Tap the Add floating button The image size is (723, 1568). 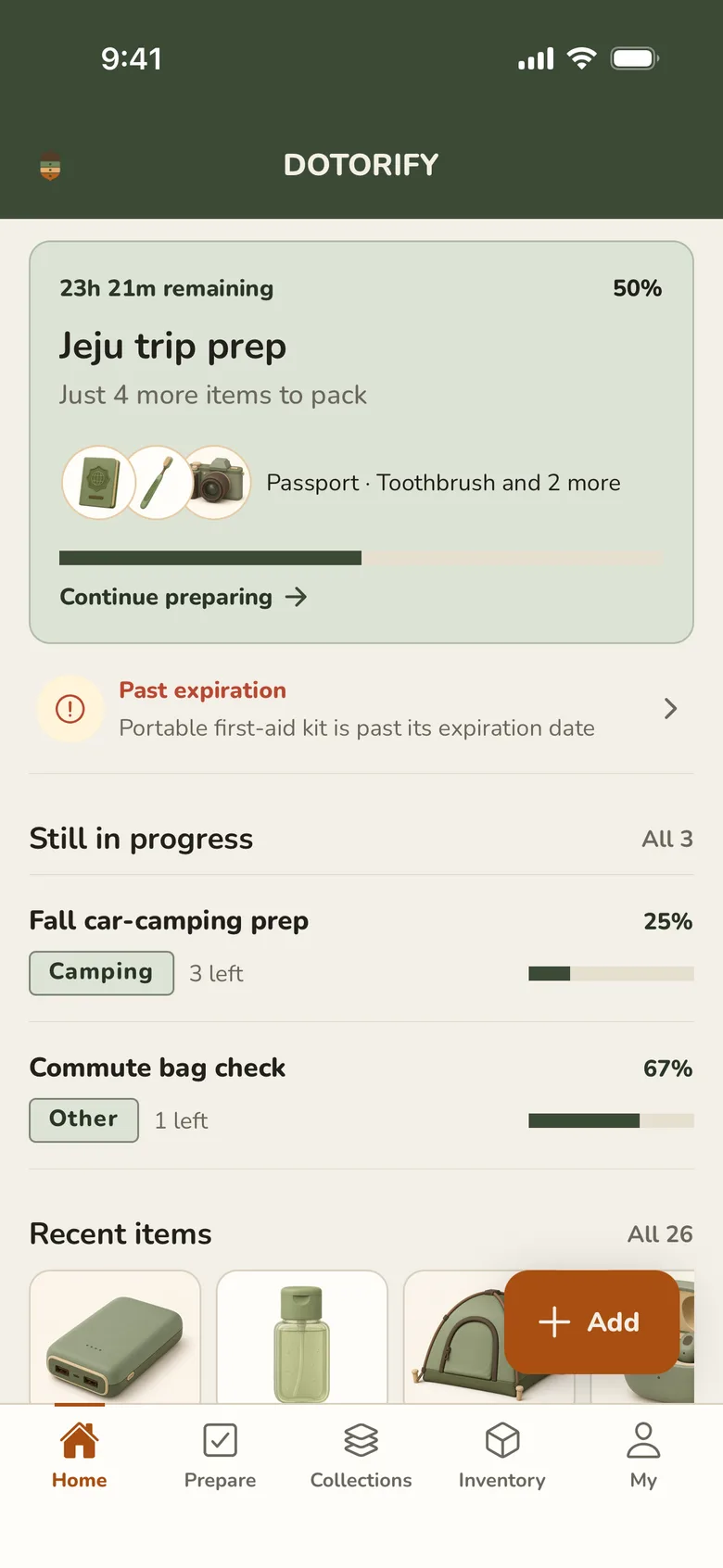[x=591, y=1321]
